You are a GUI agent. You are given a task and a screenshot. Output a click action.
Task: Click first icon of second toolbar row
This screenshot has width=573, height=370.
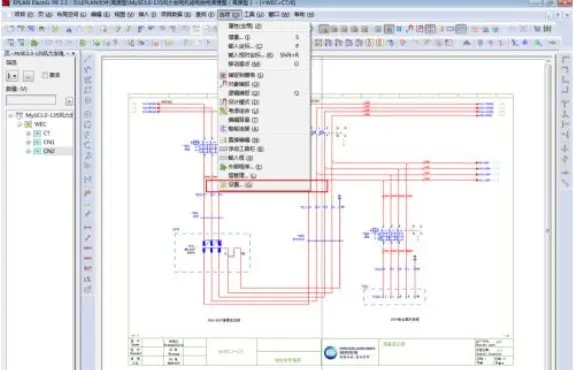[x=11, y=43]
